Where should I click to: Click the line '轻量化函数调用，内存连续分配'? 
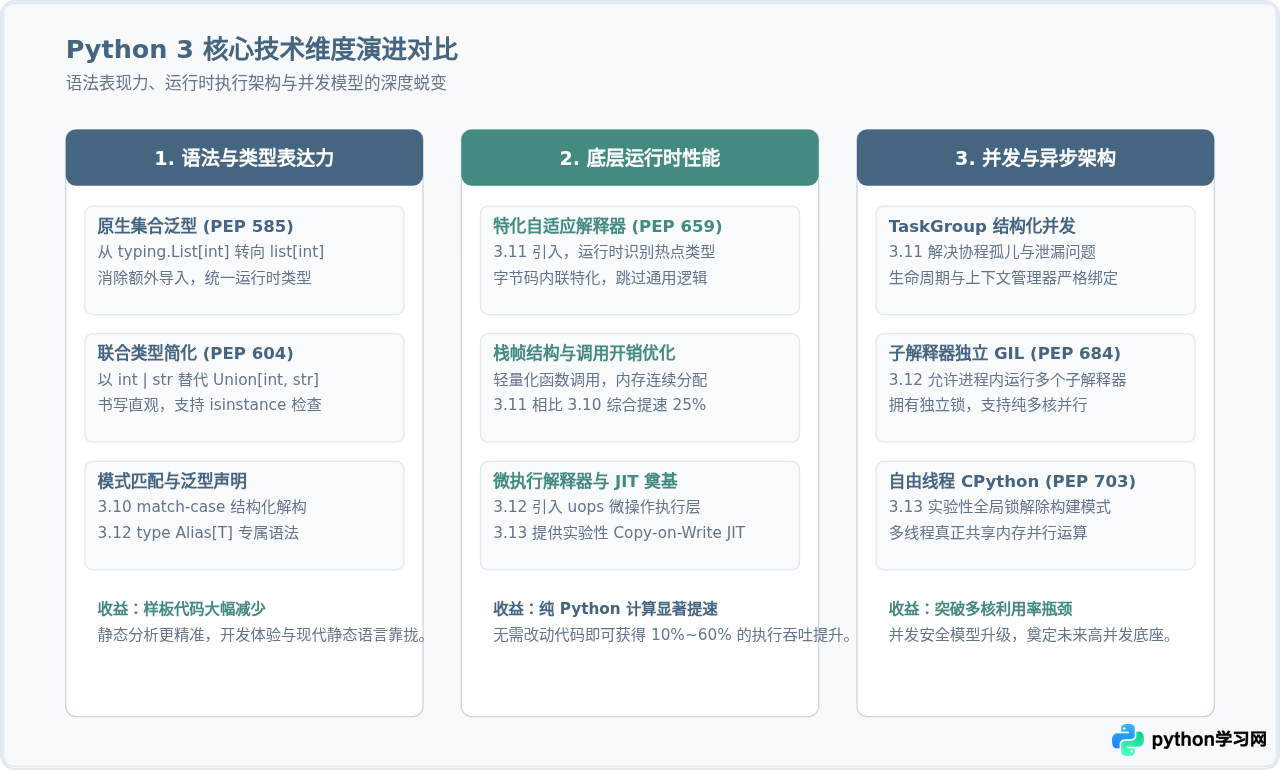[600, 380]
